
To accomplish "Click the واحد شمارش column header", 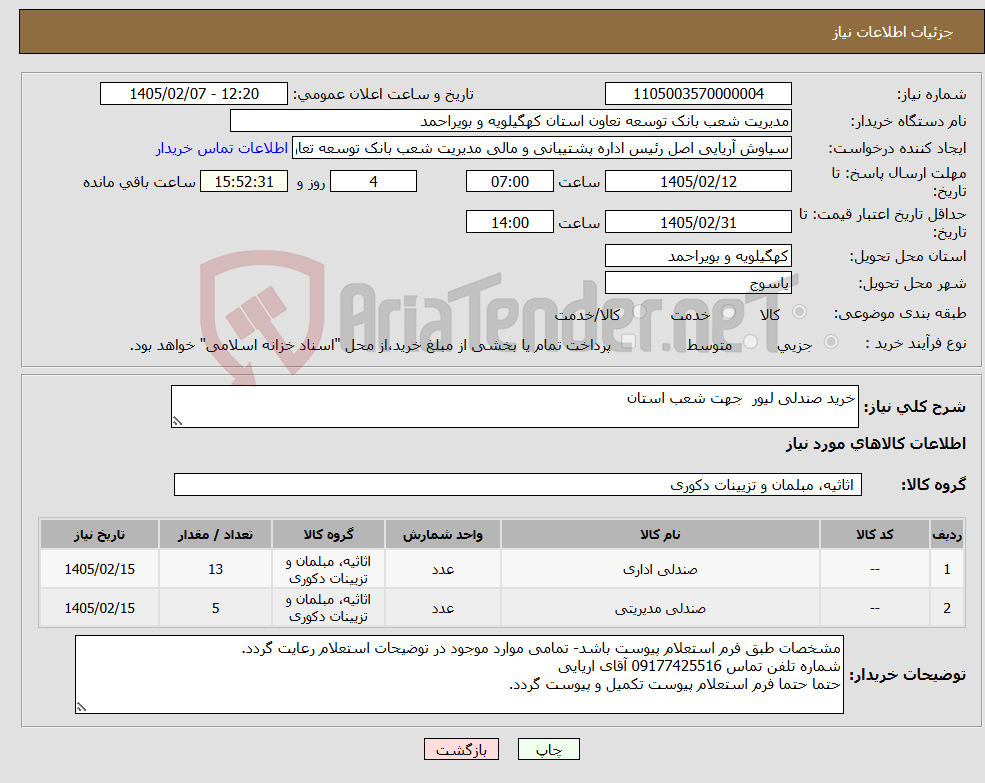I will pos(442,534).
